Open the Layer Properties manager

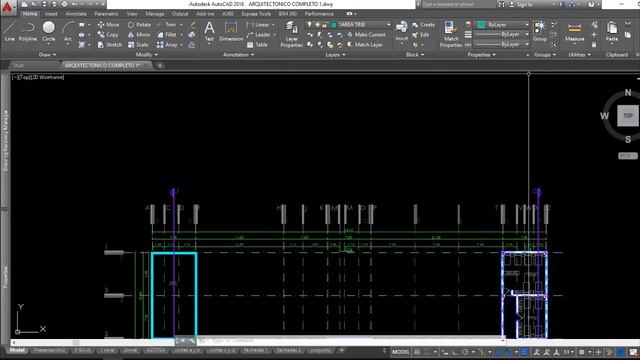point(291,34)
